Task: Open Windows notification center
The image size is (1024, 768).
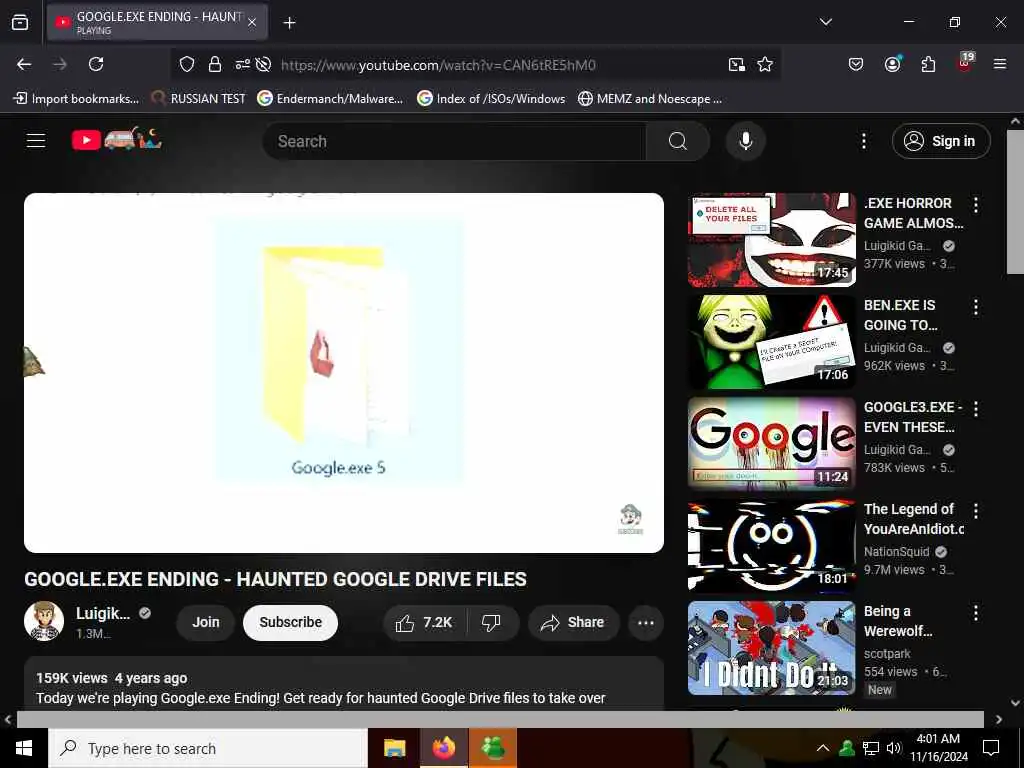Action: click(x=991, y=748)
